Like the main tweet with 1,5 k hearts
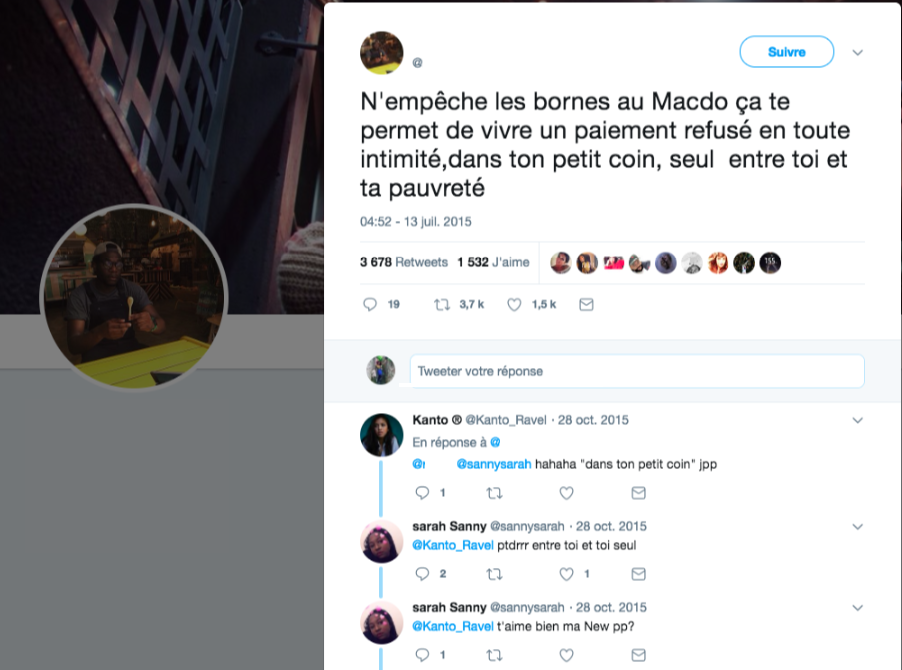Screen dimensions: 902x670 [x=514, y=304]
